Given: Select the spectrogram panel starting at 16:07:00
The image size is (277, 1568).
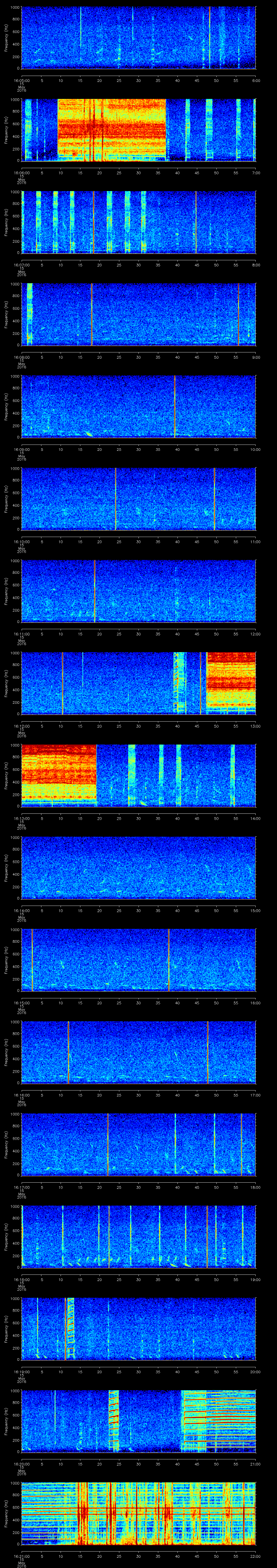Looking at the screenshot, I should pyautogui.click(x=139, y=222).
